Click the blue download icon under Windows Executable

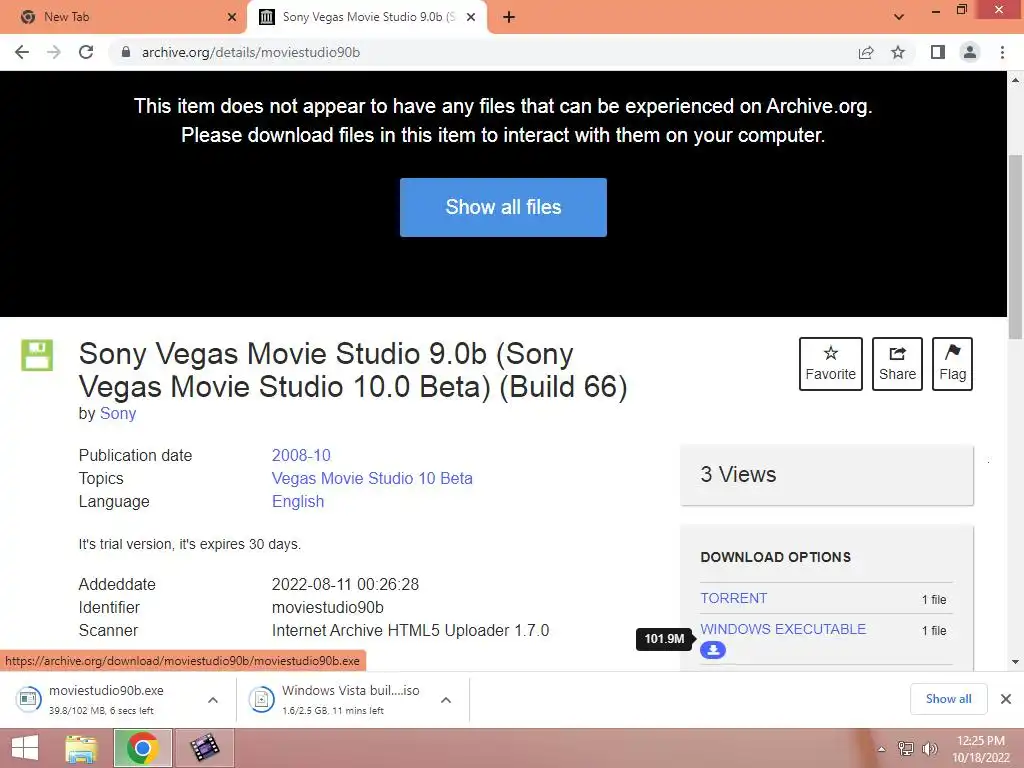point(712,650)
